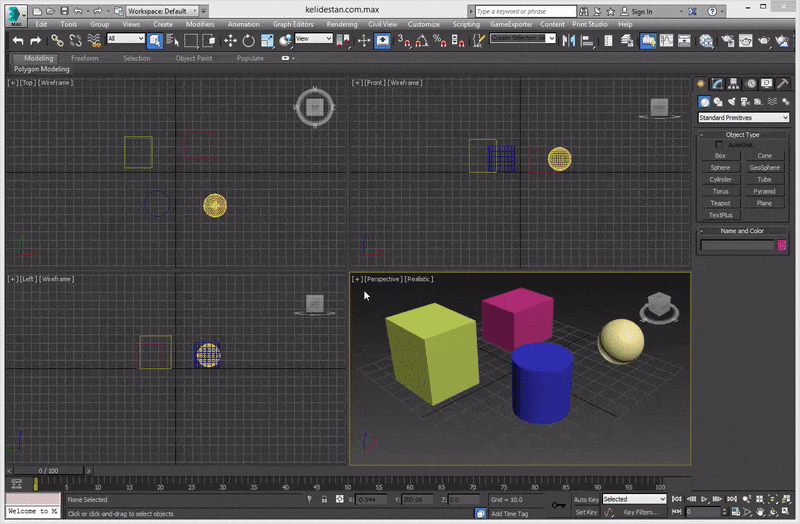Open the Standard Primitives dropdown
800x524 pixels.
(x=743, y=117)
